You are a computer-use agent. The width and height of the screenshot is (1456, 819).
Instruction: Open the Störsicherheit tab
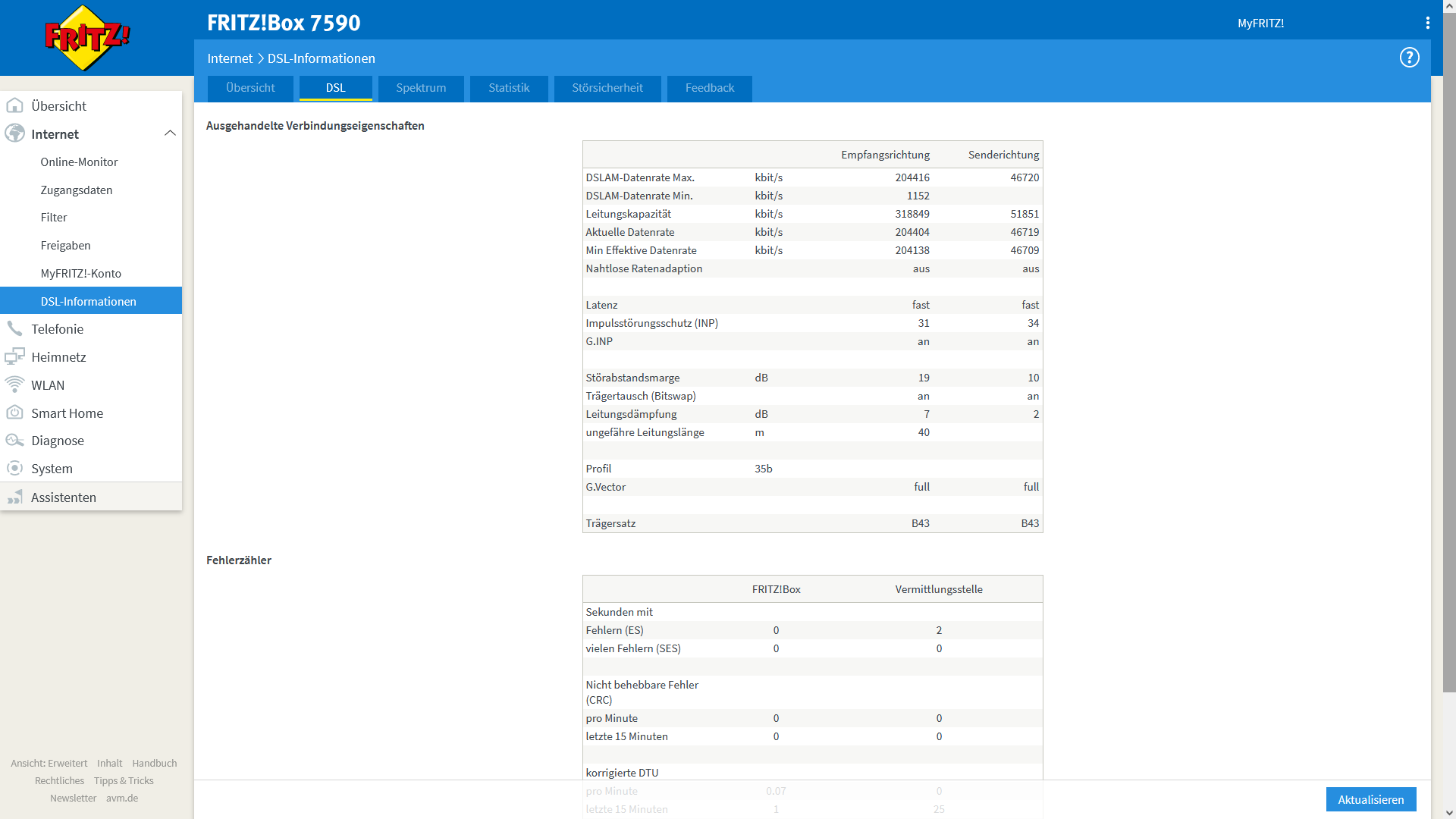click(x=607, y=88)
